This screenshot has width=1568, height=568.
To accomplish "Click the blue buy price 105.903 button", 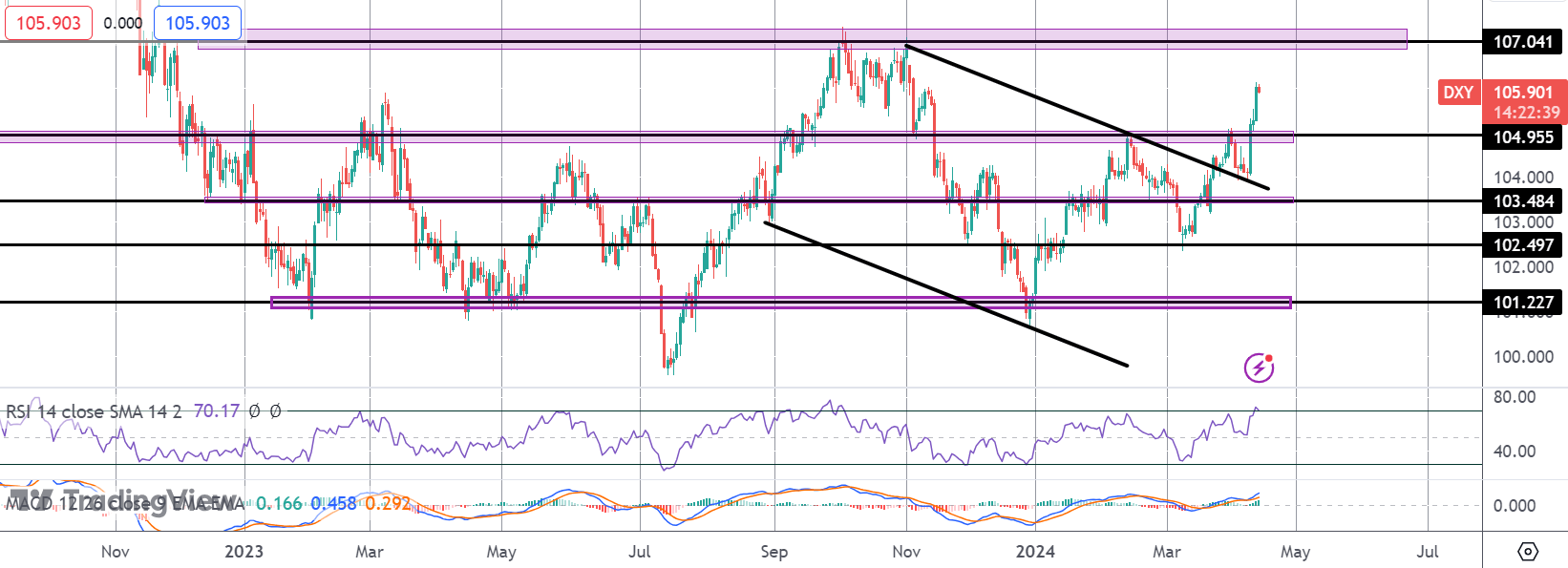I will [198, 23].
